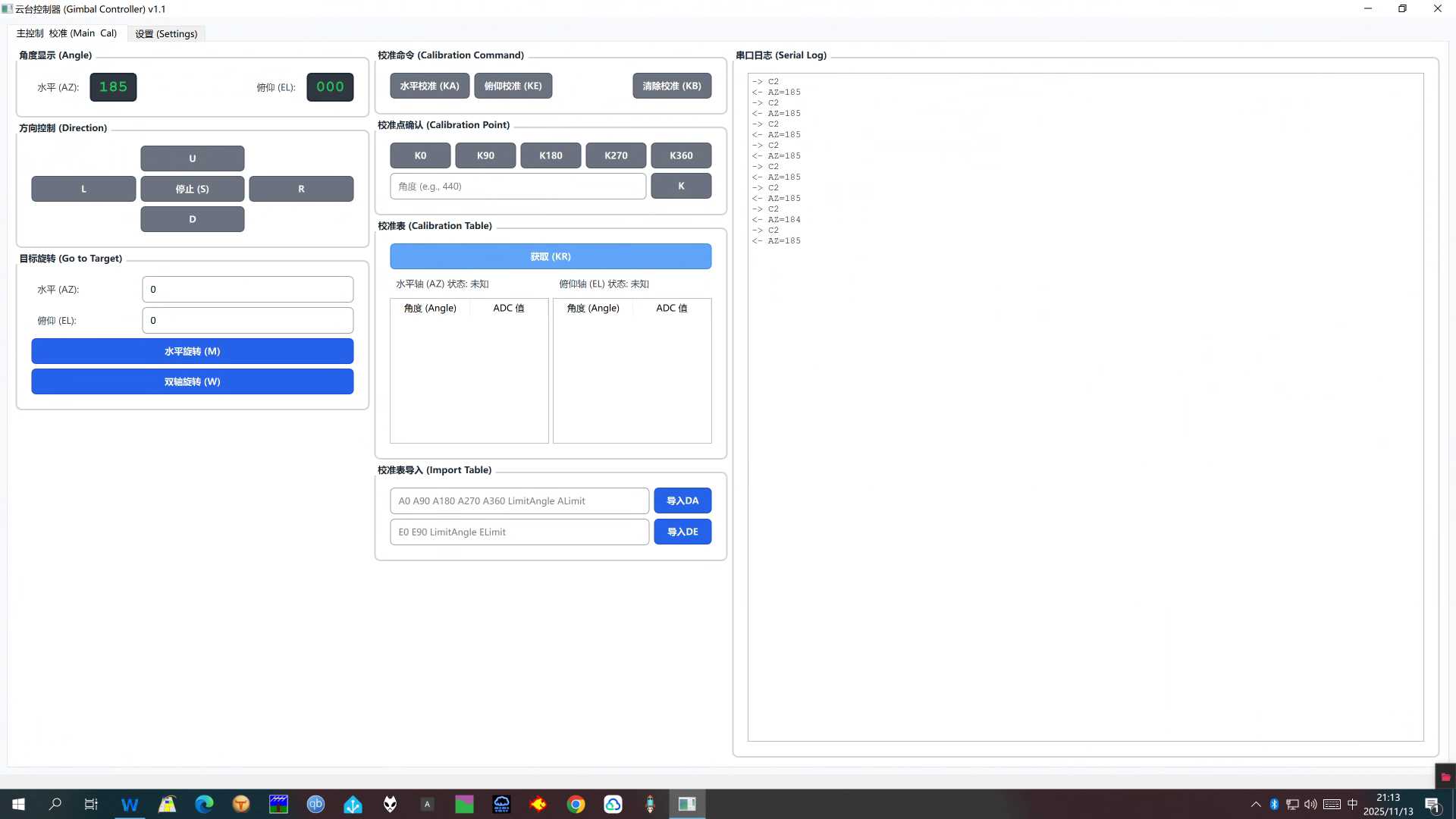
Task: Click the K180 calibration point button
Action: click(x=551, y=155)
